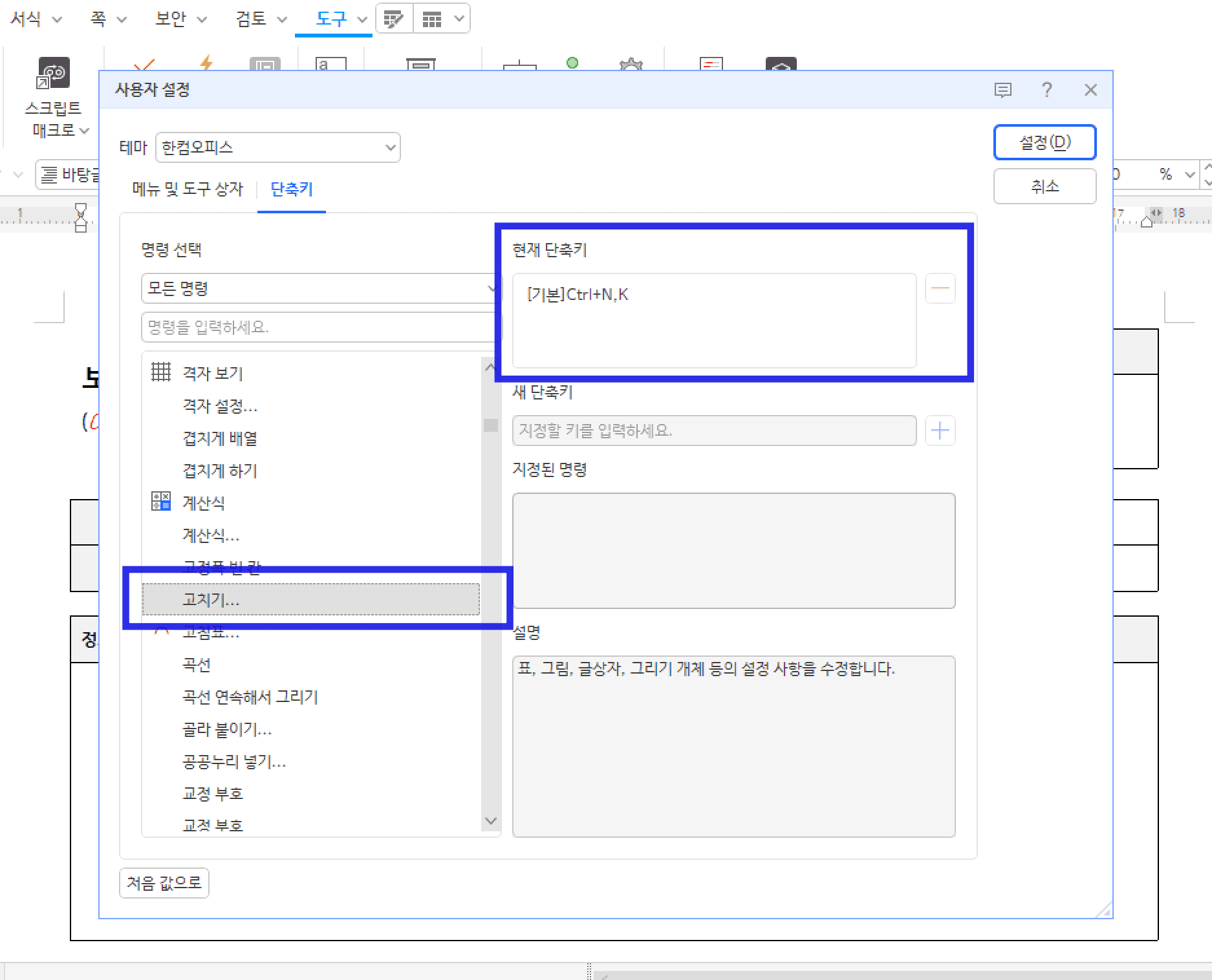Click the feedback comment icon in the dialog titlebar
The width and height of the screenshot is (1212, 980).
click(x=1004, y=90)
